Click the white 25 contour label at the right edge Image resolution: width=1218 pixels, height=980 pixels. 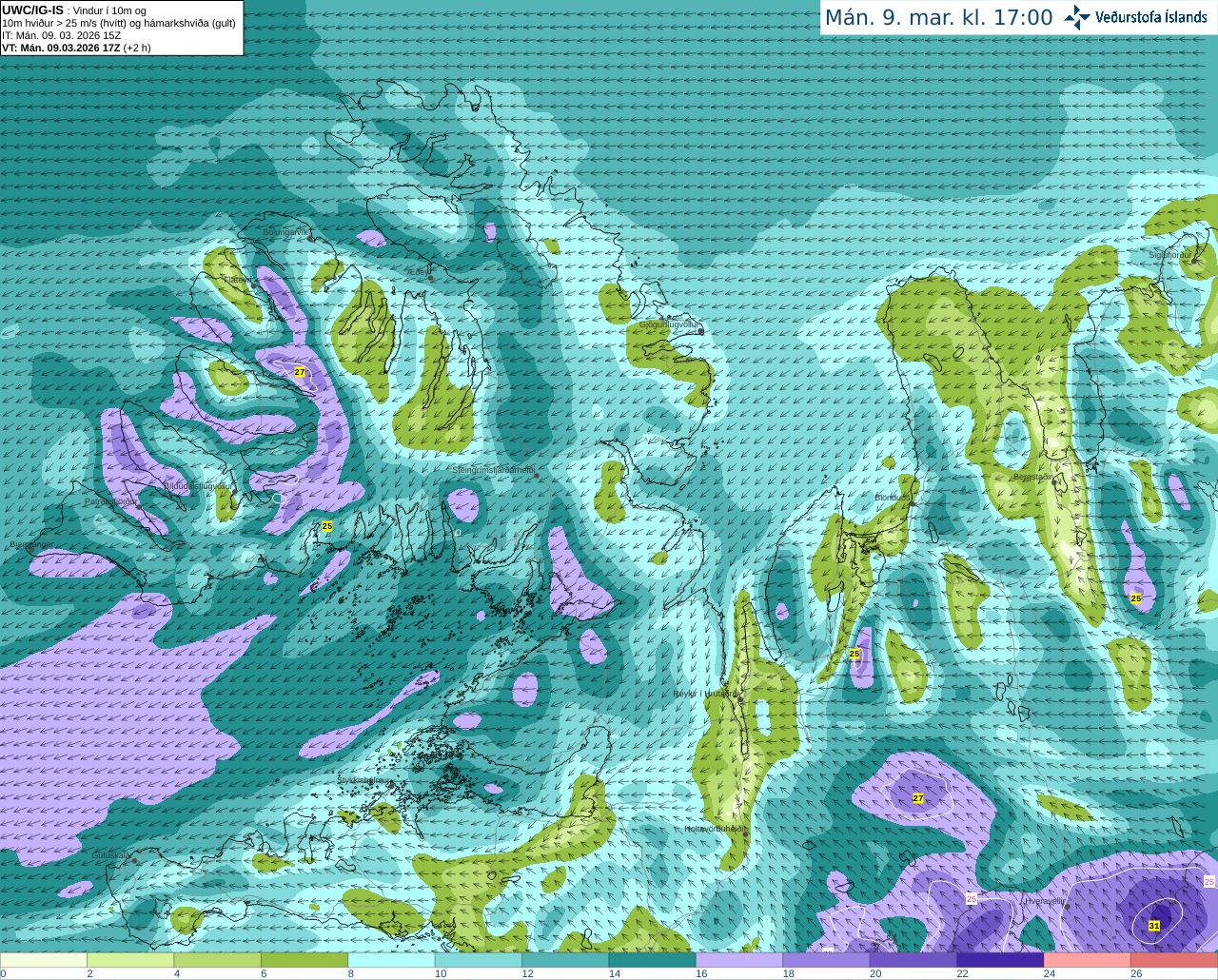[1209, 881]
